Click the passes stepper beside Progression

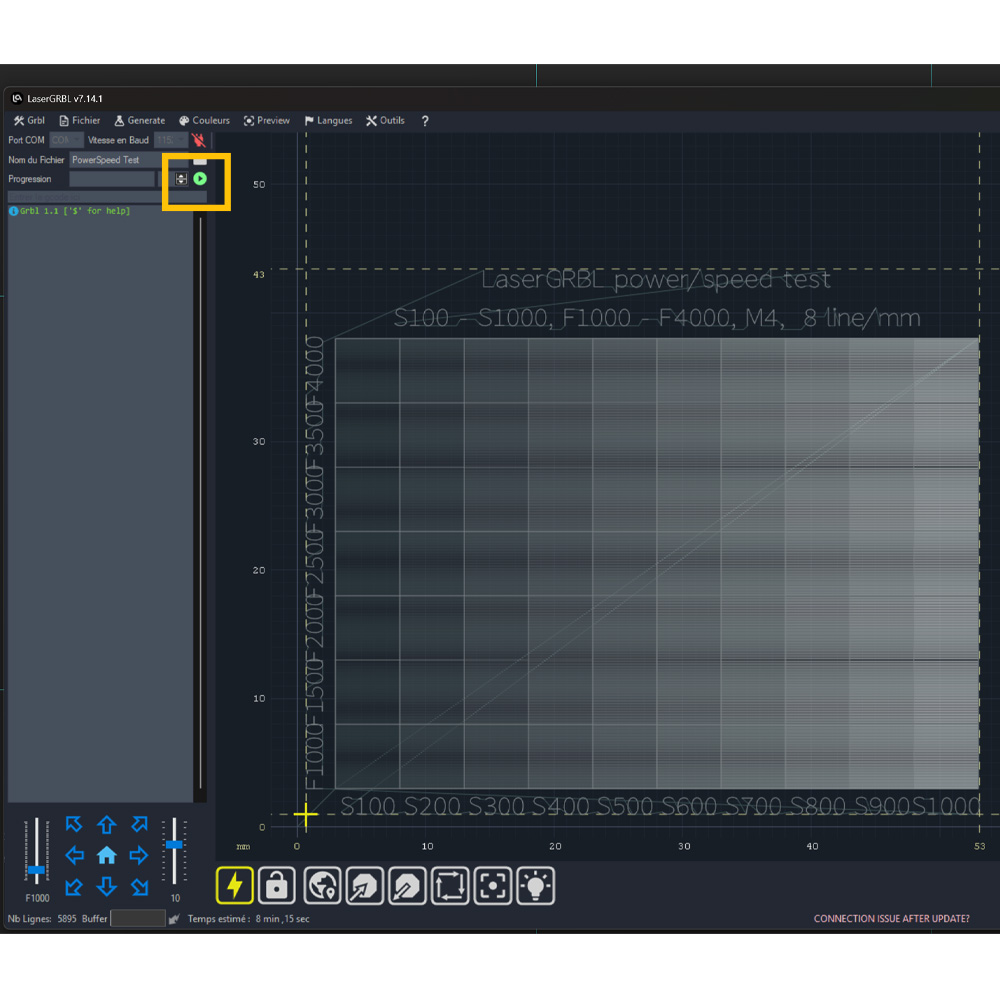[181, 179]
